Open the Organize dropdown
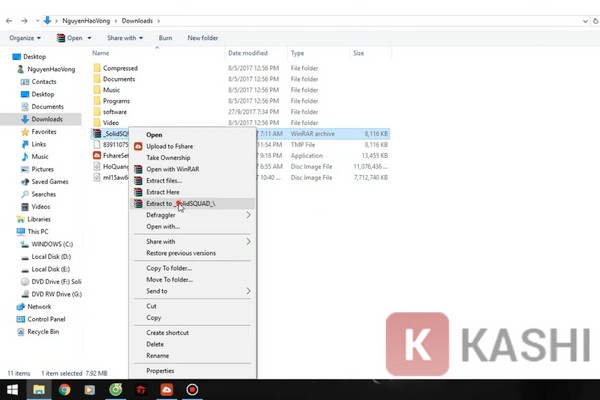 coord(25,38)
